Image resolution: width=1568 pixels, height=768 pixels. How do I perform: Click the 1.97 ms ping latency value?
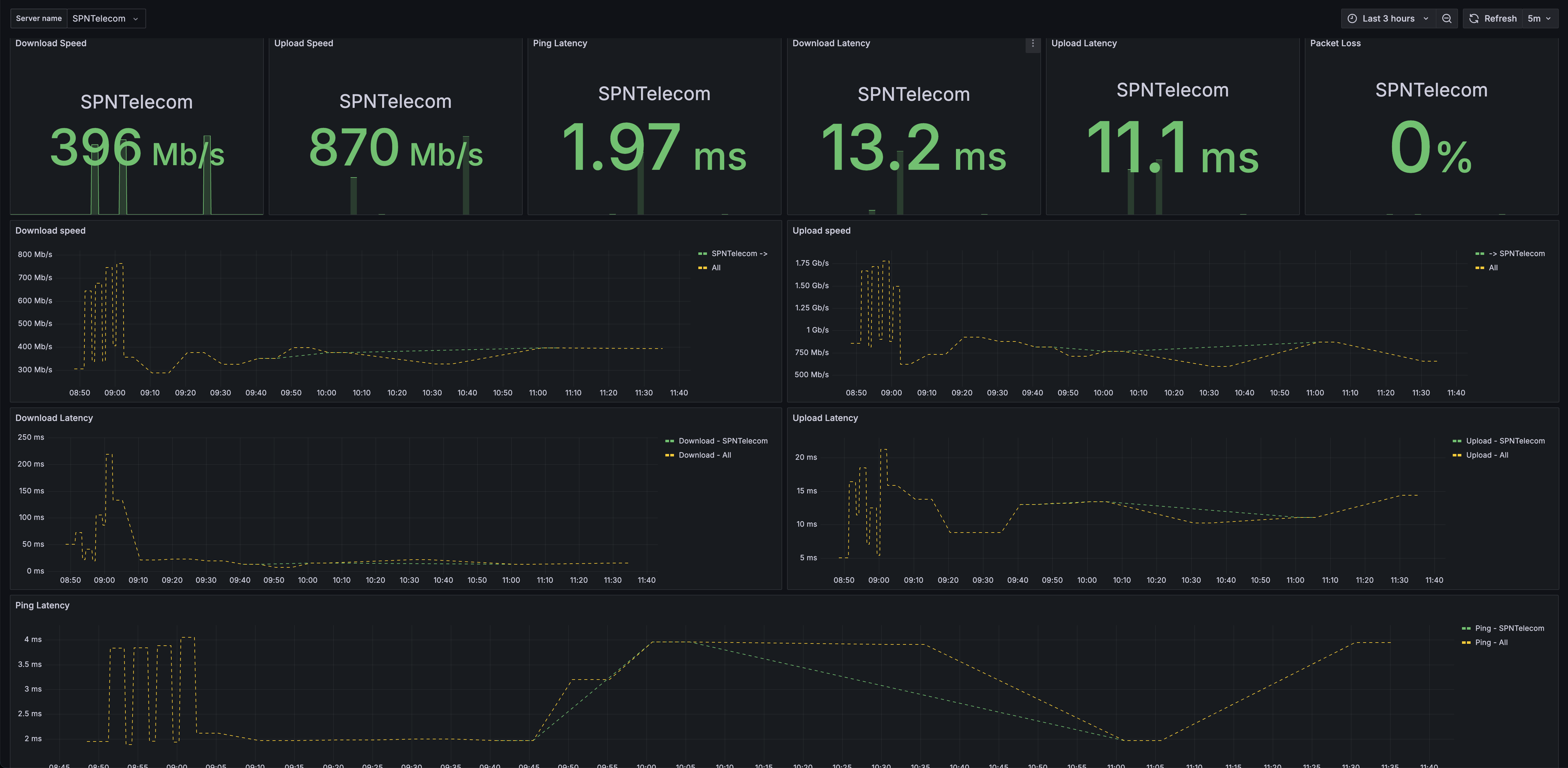[x=654, y=147]
